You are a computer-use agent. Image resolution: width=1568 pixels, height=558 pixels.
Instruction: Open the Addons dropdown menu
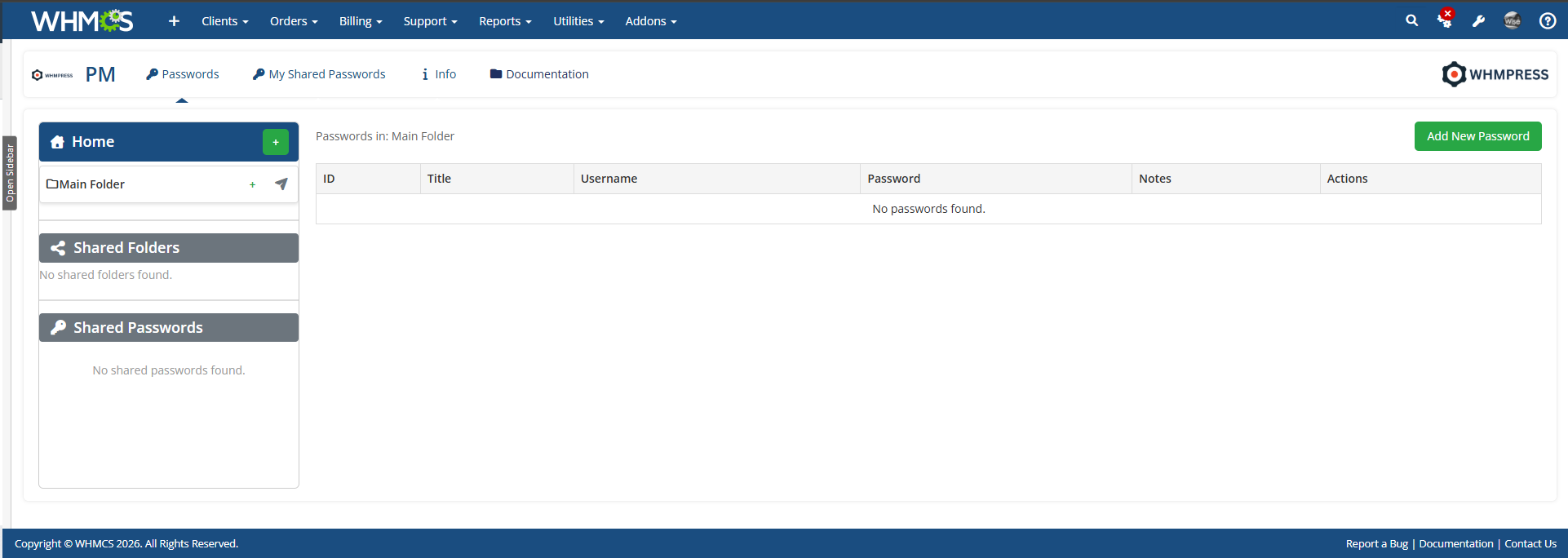pyautogui.click(x=650, y=21)
